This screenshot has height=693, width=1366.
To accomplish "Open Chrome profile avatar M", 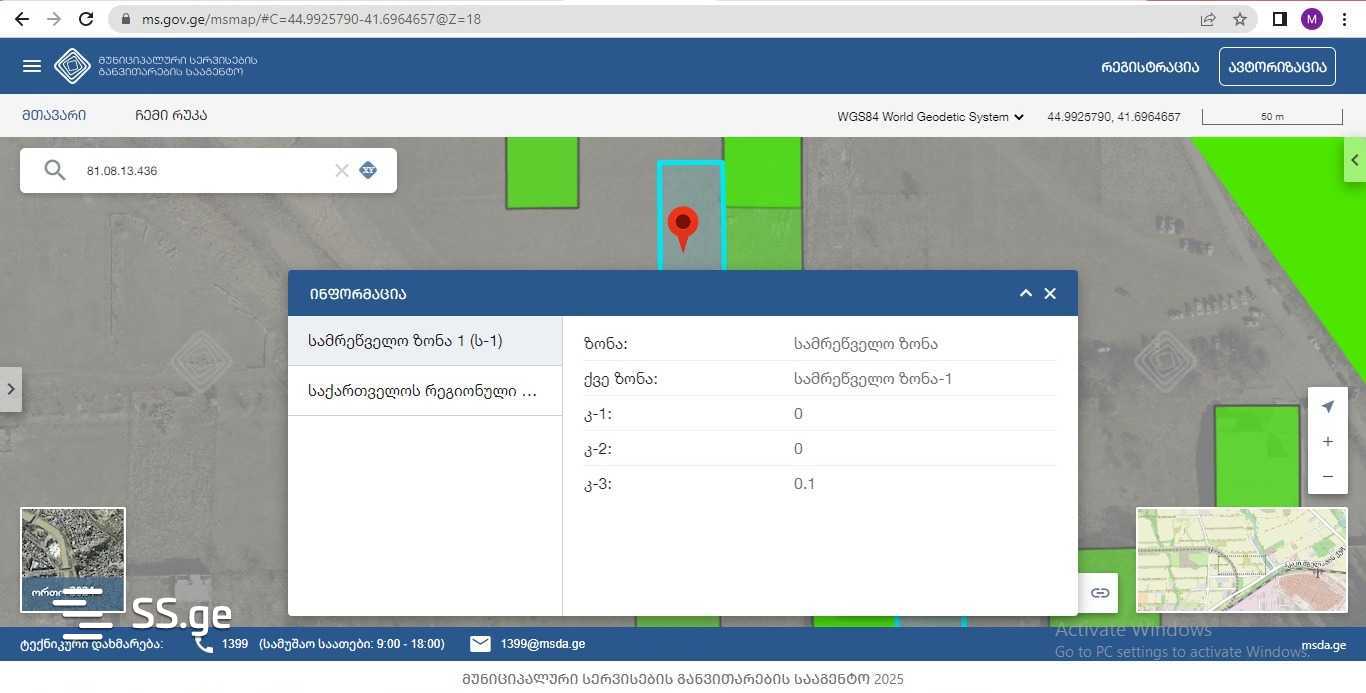I will [1312, 19].
